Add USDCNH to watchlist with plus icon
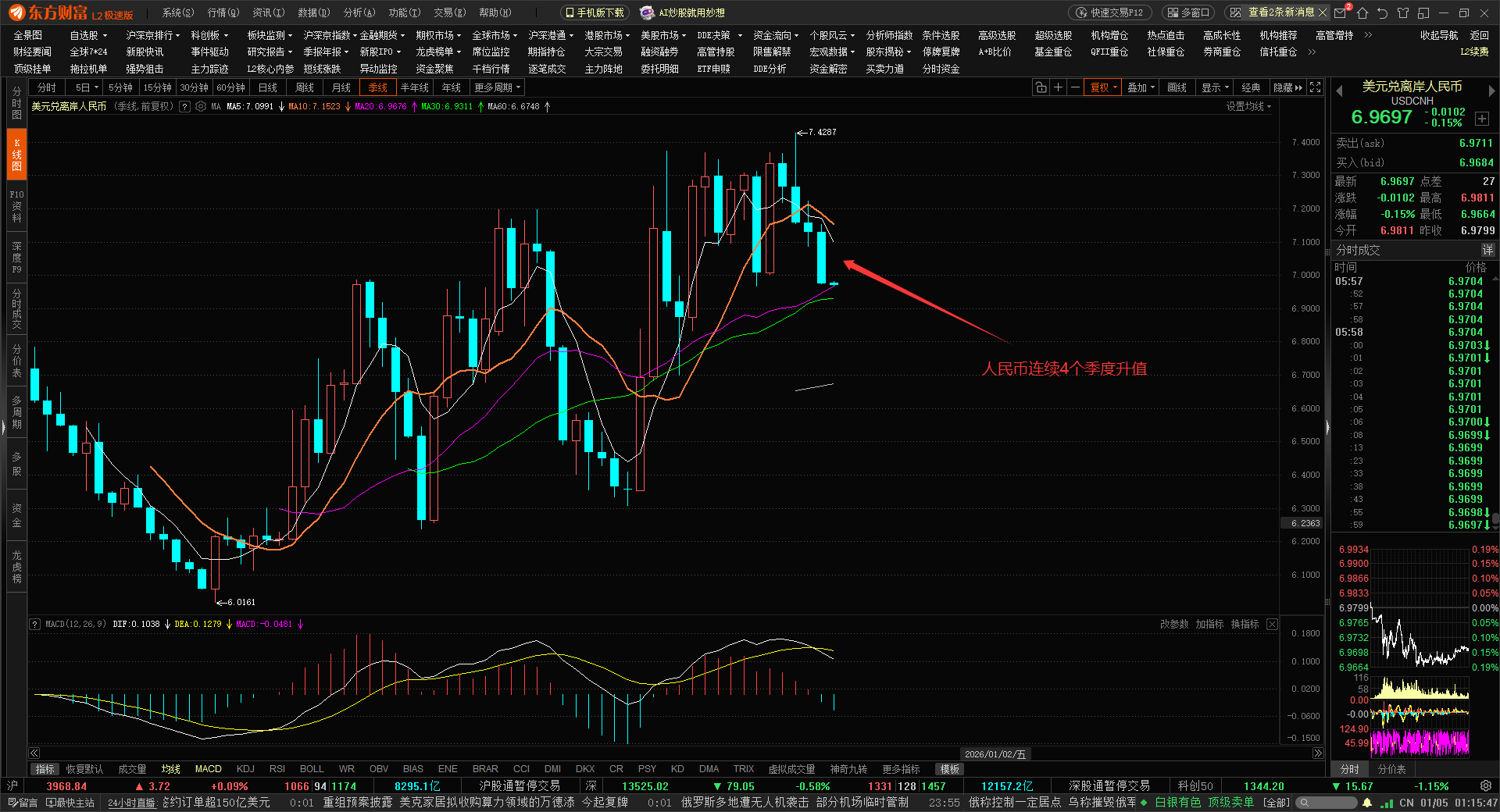The width and height of the screenshot is (1500, 812). click(1482, 119)
